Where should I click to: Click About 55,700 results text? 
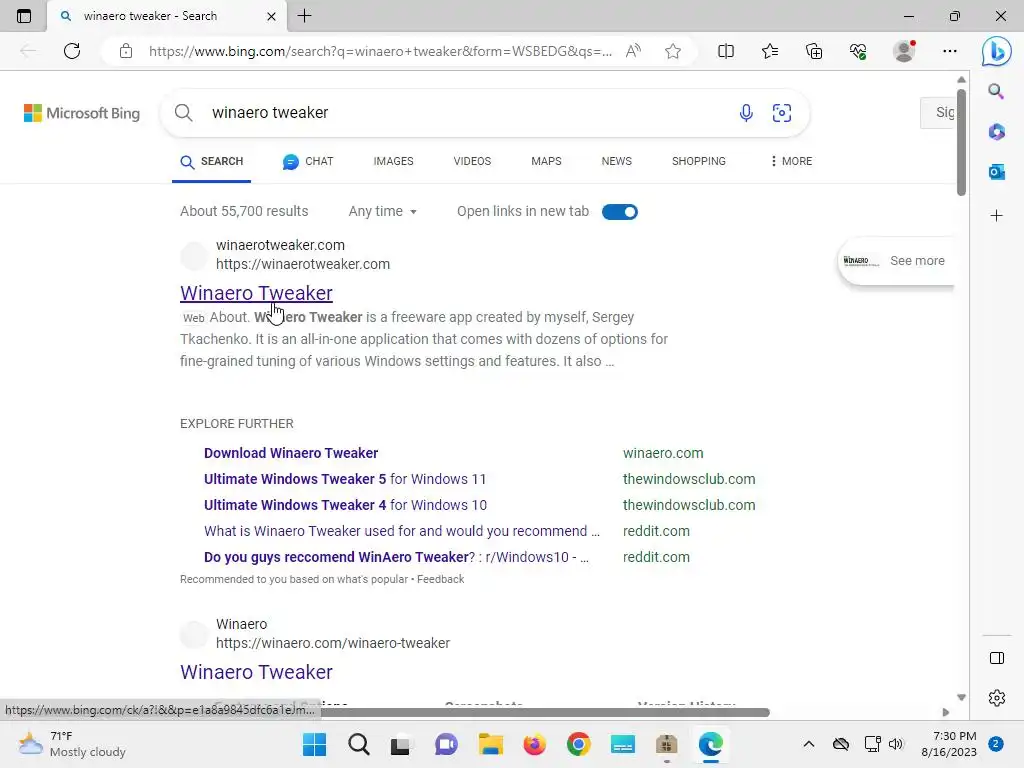[x=244, y=212]
